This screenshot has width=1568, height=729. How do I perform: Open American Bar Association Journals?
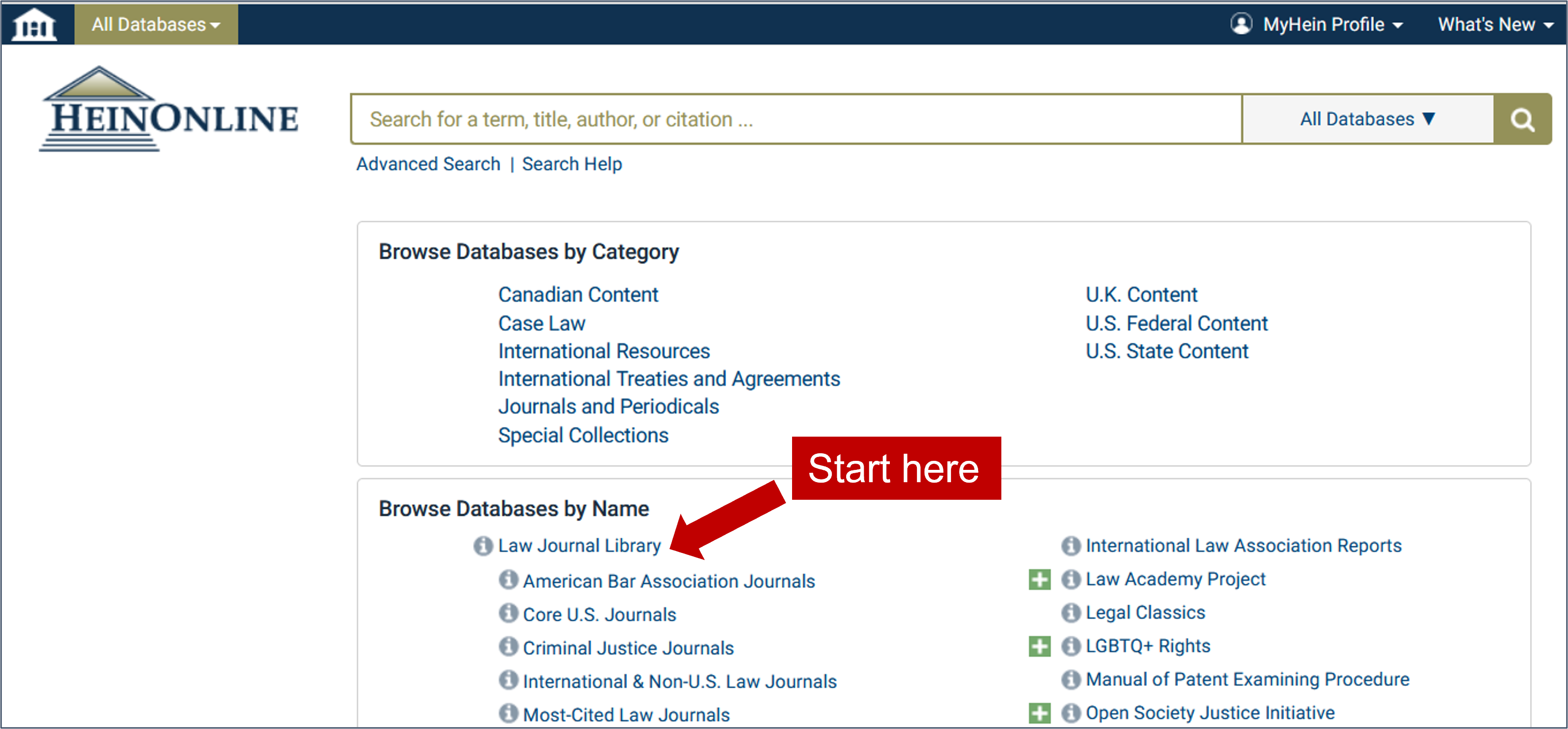click(669, 581)
